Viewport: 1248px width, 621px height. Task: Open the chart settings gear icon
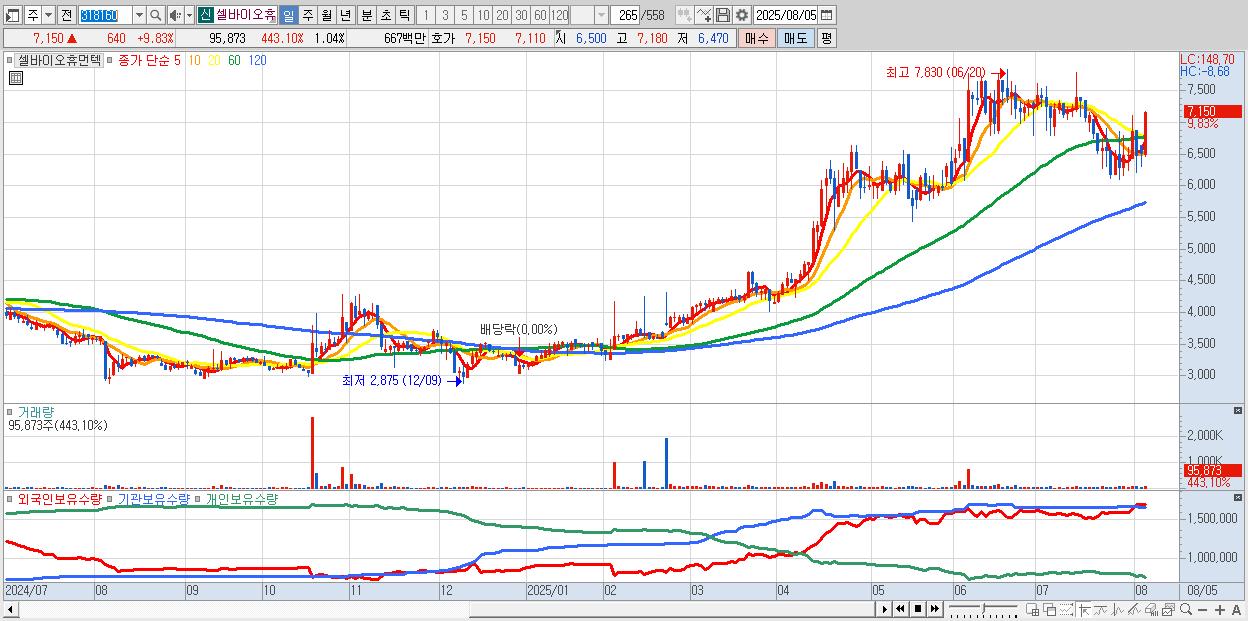[741, 15]
